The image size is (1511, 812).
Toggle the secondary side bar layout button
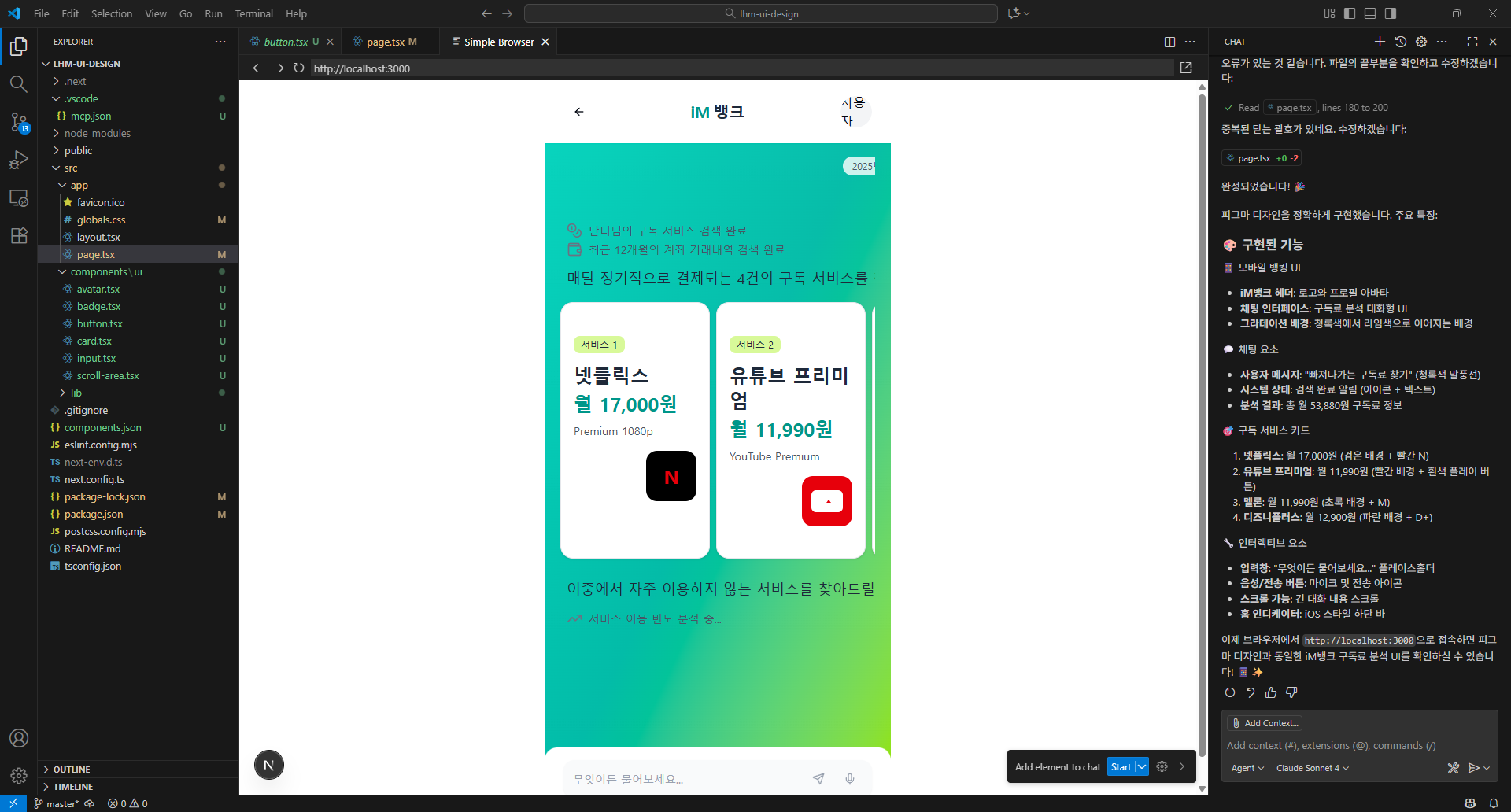[1391, 13]
